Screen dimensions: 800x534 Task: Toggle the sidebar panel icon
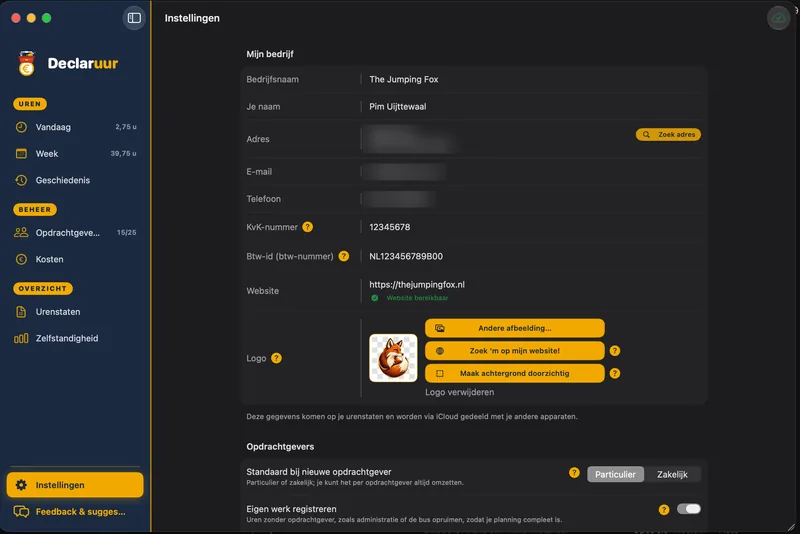[x=134, y=18]
